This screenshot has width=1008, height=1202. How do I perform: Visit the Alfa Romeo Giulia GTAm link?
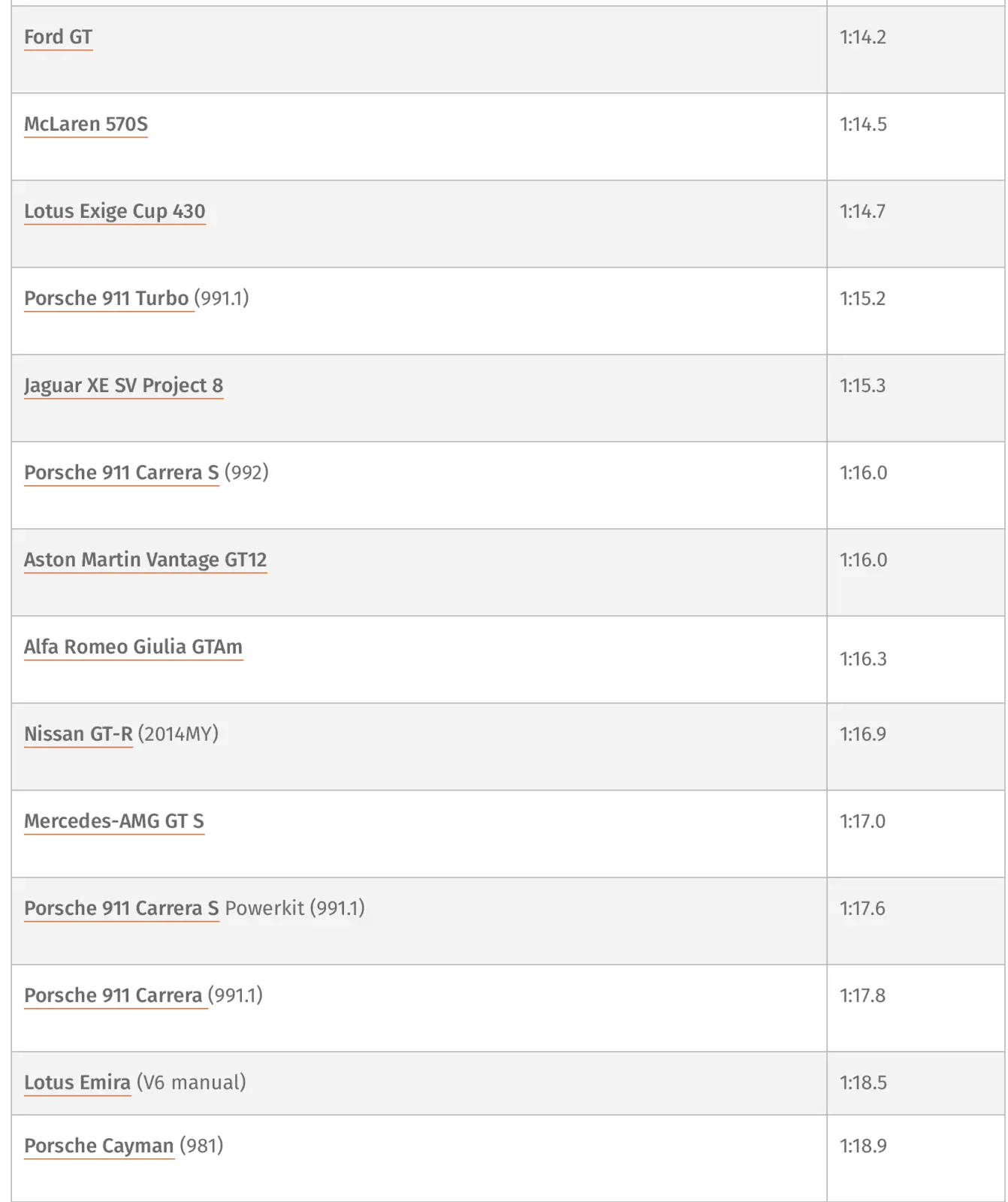(133, 648)
